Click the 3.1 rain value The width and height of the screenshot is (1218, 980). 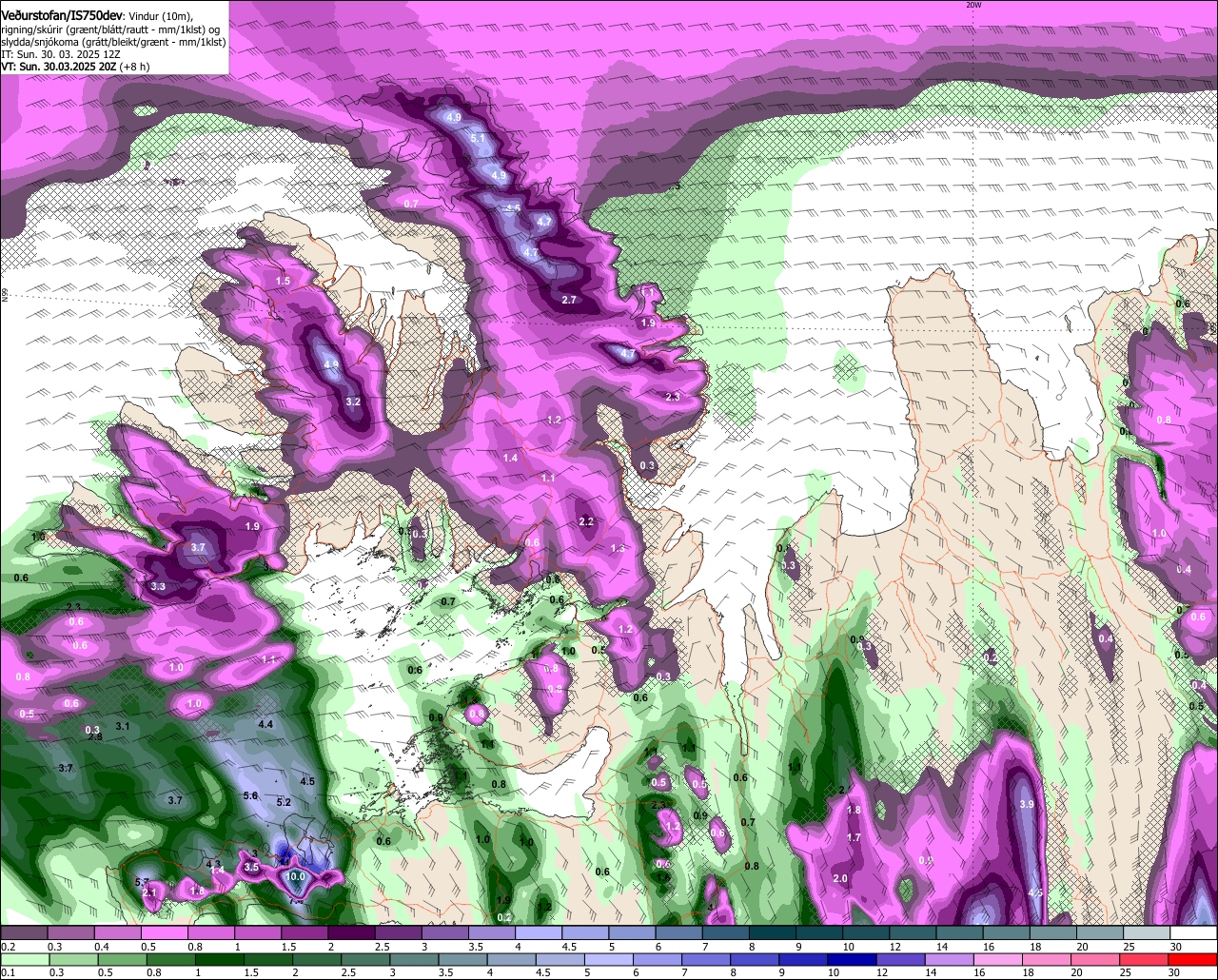[123, 726]
